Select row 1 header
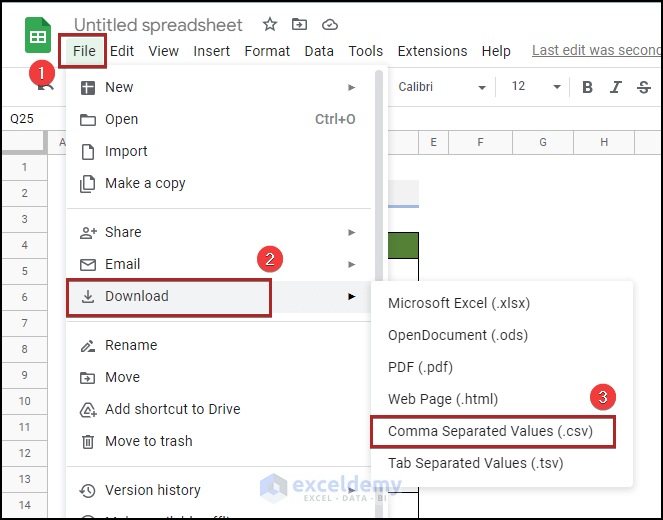The width and height of the screenshot is (663, 520). [25, 167]
